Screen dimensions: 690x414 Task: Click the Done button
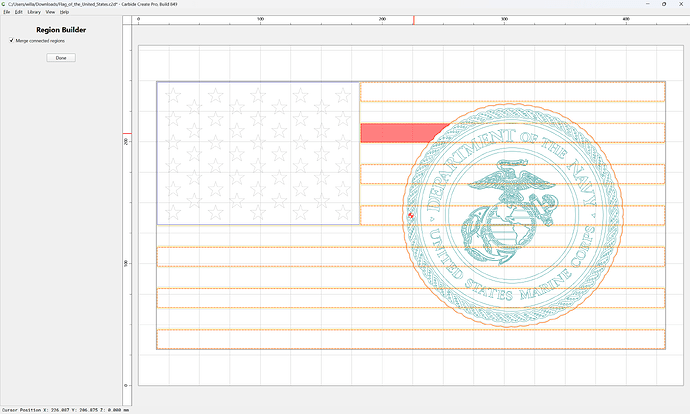(61, 58)
